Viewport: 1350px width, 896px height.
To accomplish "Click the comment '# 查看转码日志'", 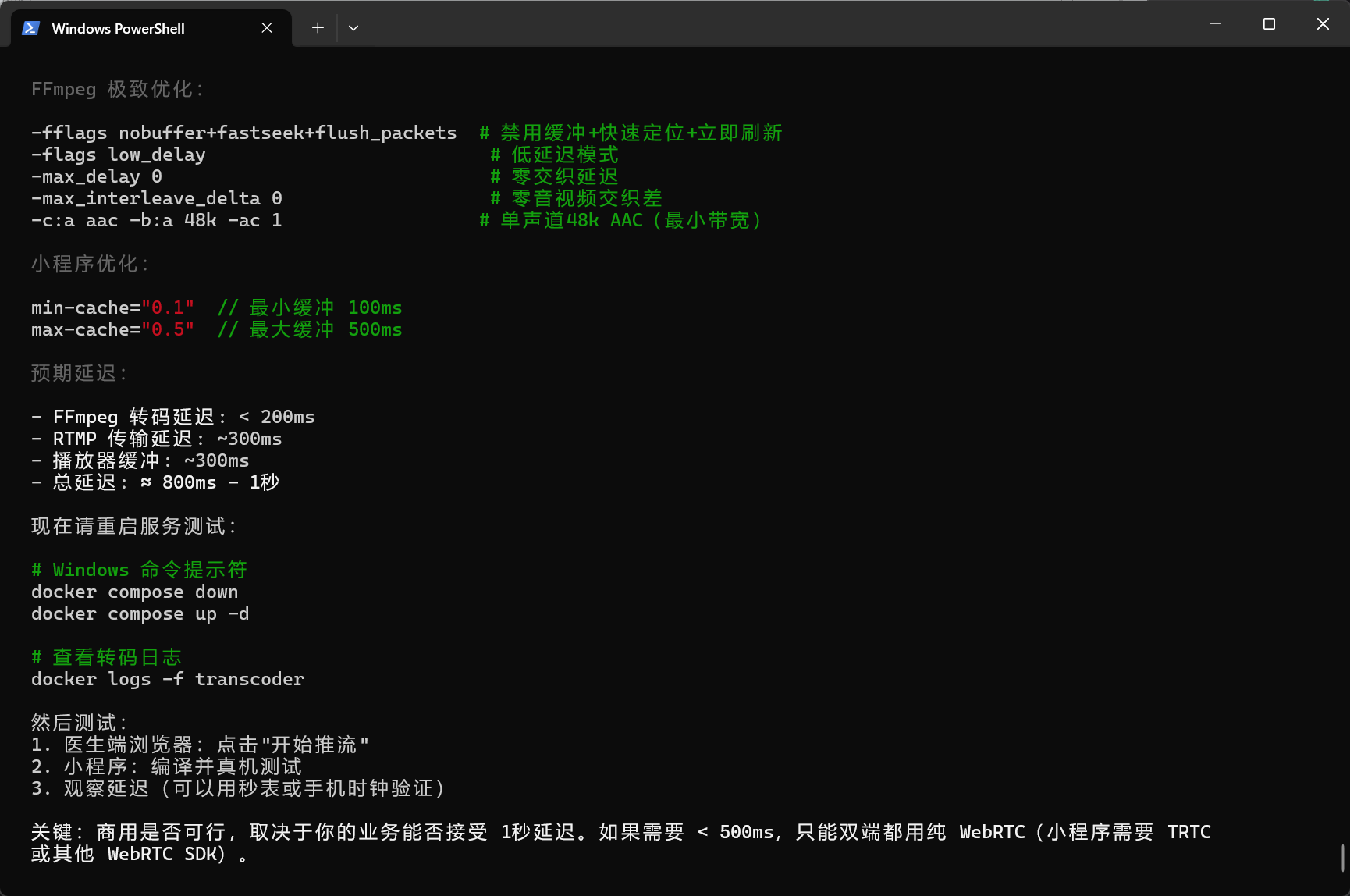I will point(107,657).
